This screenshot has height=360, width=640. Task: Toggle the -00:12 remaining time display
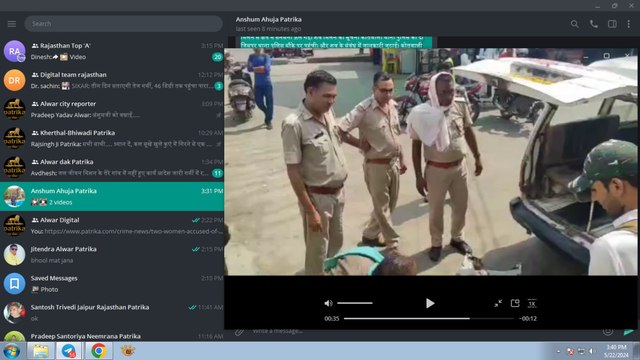coord(528,319)
